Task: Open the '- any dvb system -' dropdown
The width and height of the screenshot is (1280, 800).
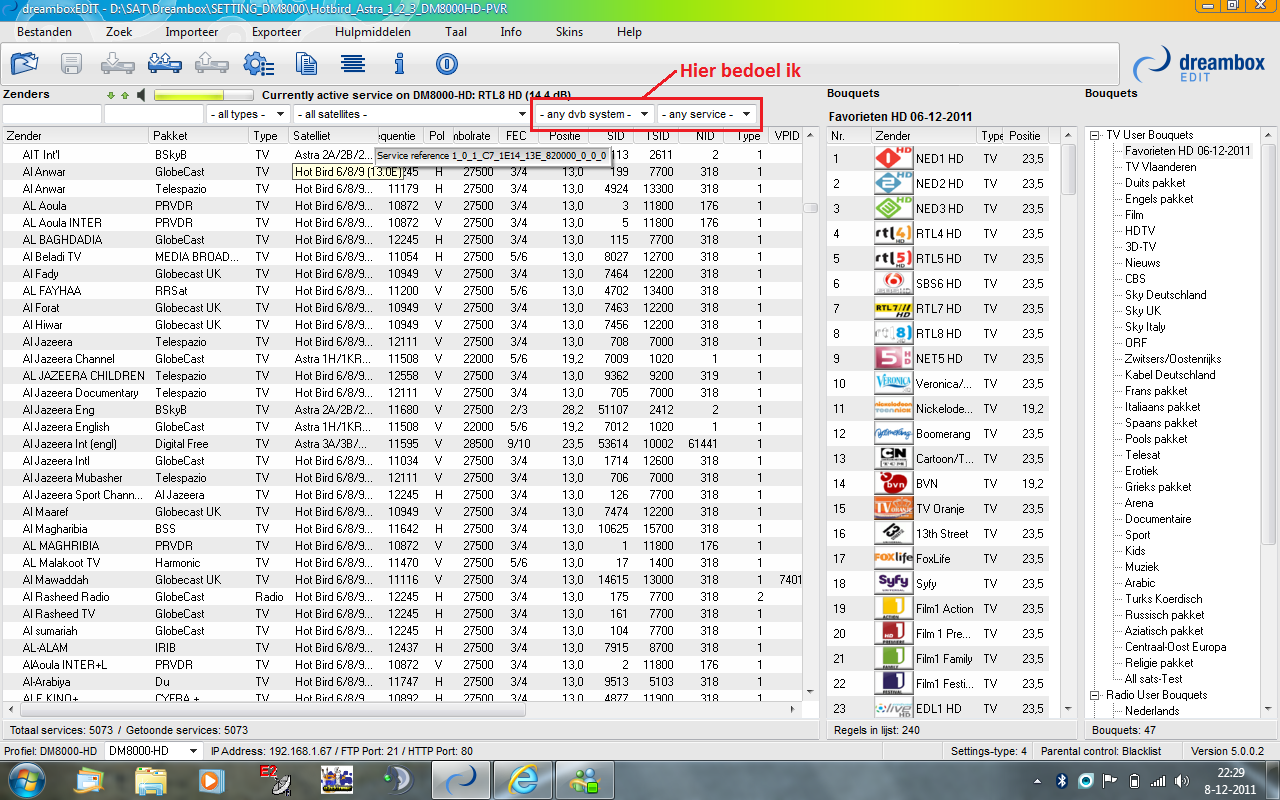Action: [x=594, y=114]
